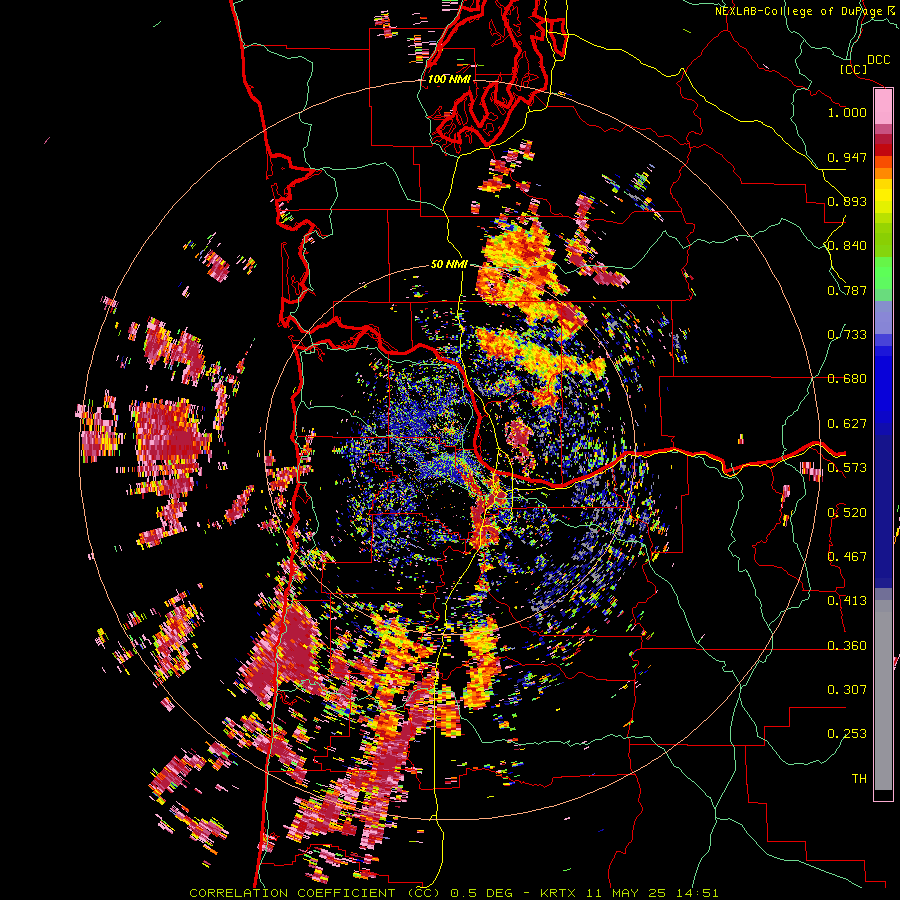Select the 0.893 scale value
This screenshot has width=900, height=900.
click(x=847, y=201)
